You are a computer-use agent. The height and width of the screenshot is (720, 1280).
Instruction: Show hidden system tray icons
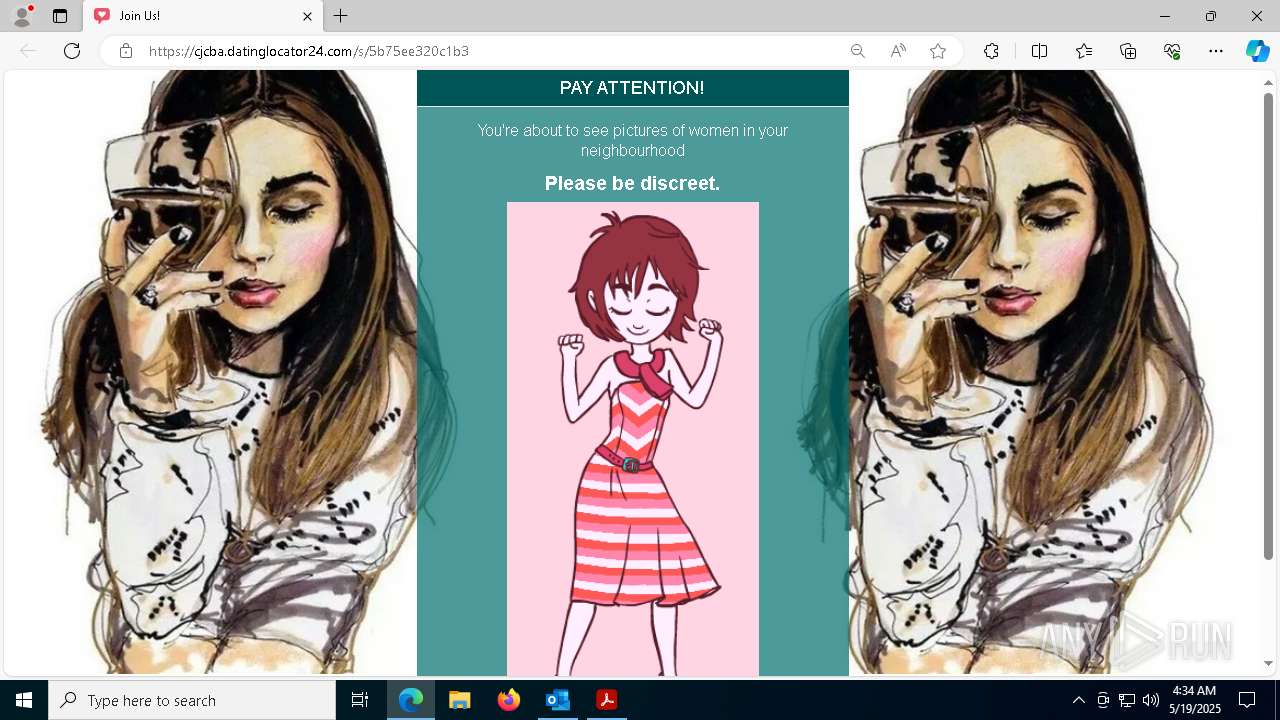(x=1078, y=700)
